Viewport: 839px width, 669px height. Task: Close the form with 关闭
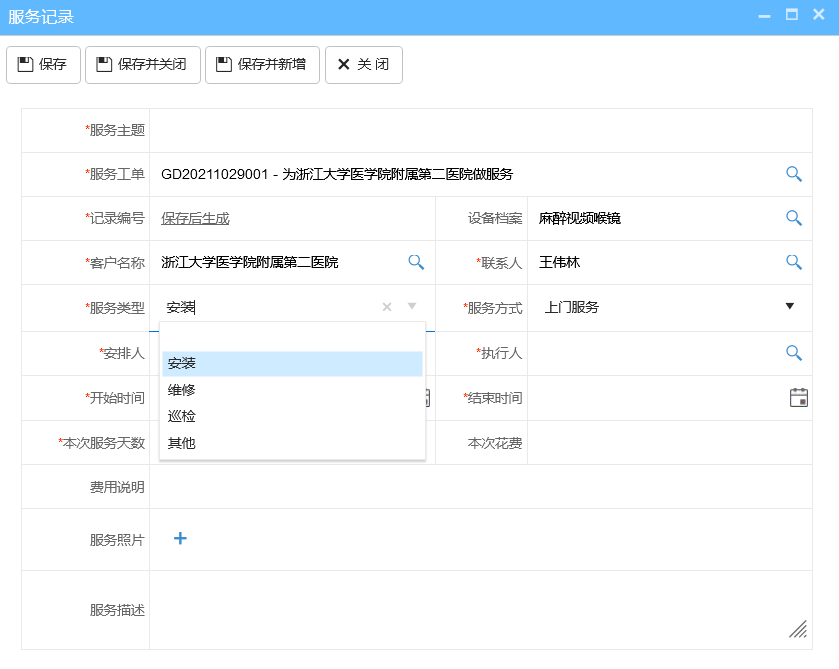363,64
